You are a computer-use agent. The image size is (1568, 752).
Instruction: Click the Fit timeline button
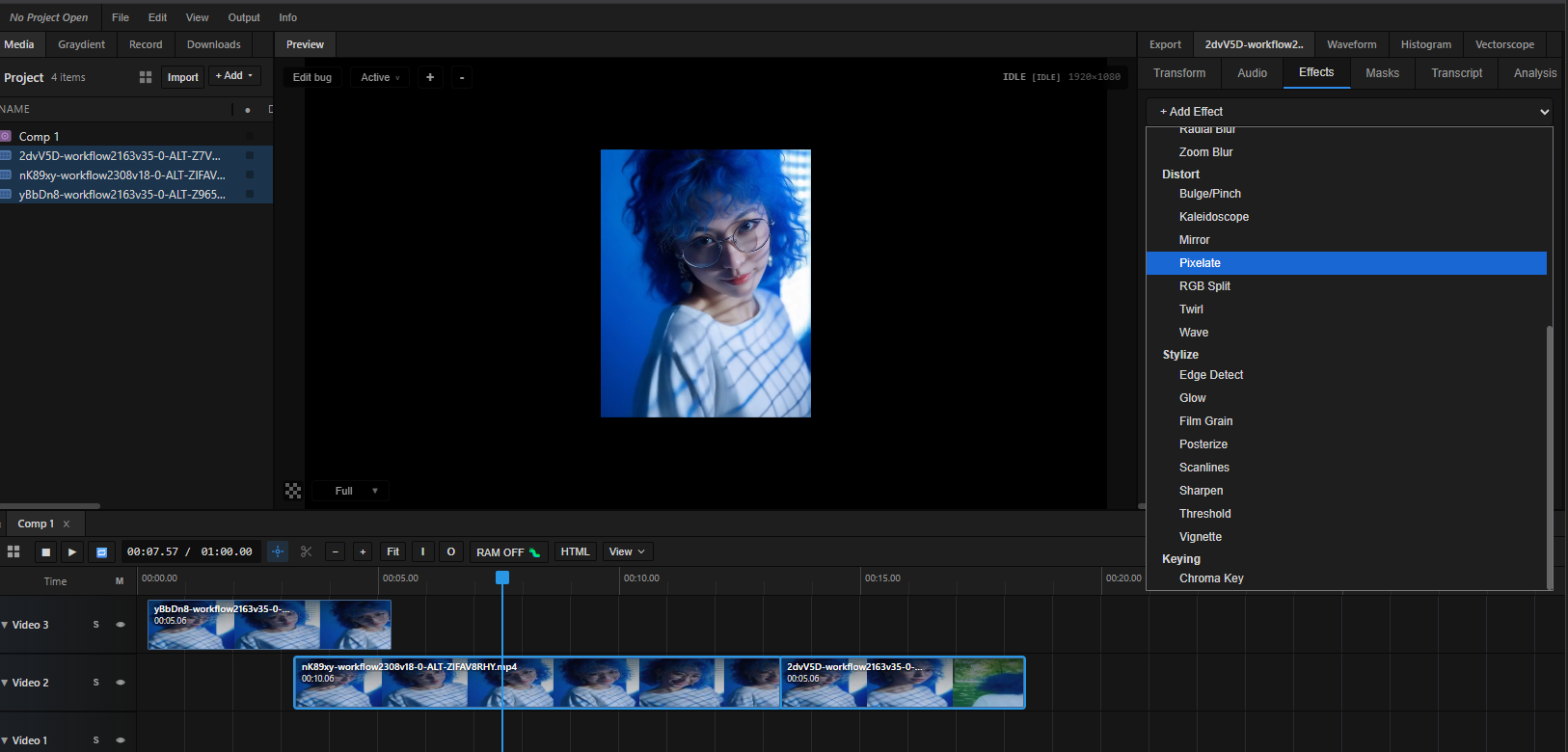(392, 551)
